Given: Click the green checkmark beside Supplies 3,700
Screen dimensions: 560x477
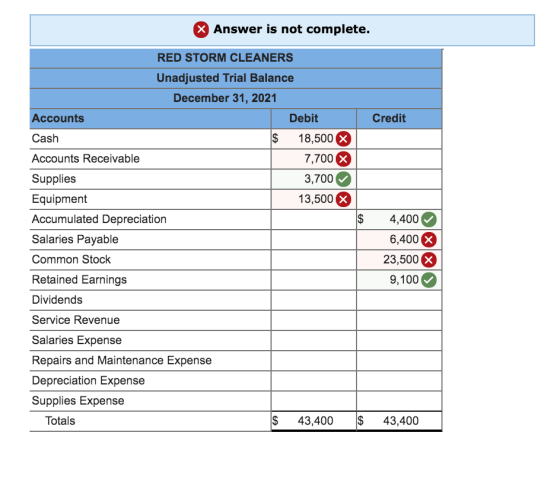Looking at the screenshot, I should [343, 179].
